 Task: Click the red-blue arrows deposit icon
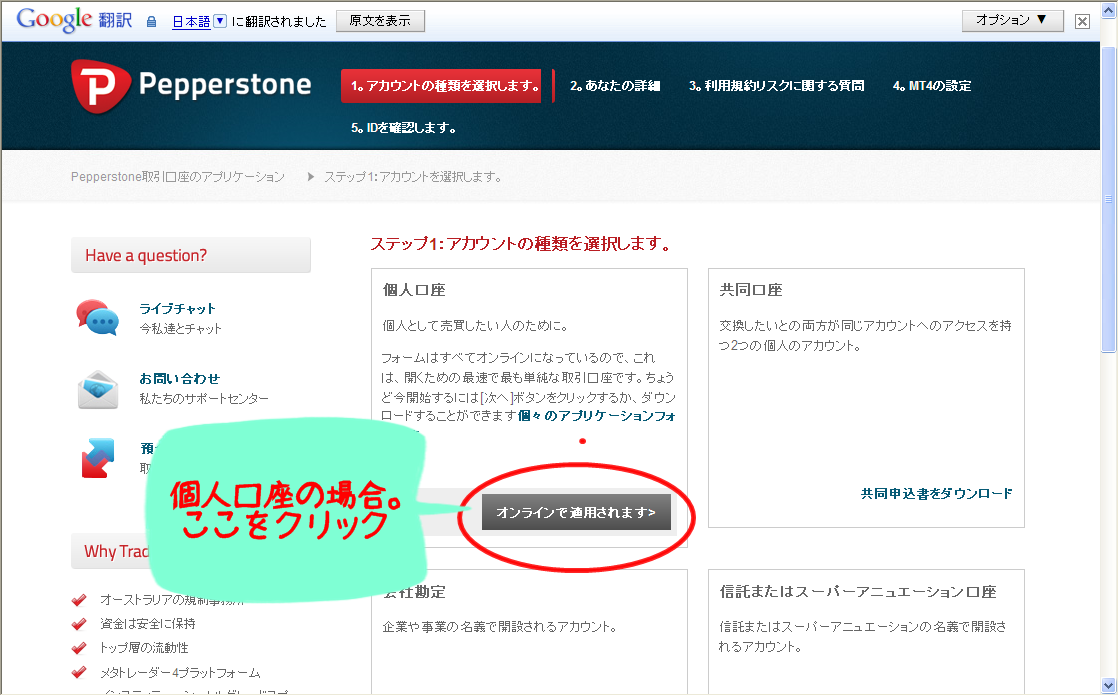click(x=98, y=458)
